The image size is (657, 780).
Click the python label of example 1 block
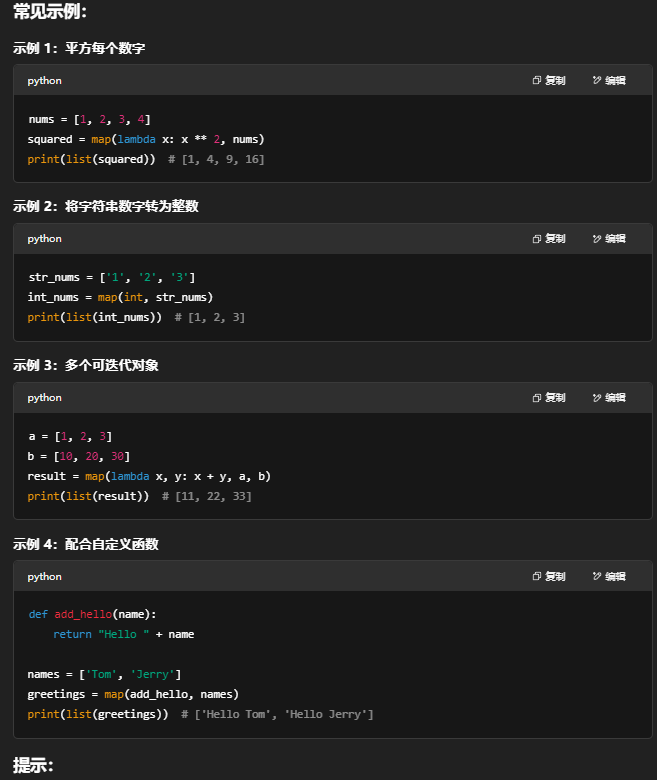pyautogui.click(x=44, y=81)
